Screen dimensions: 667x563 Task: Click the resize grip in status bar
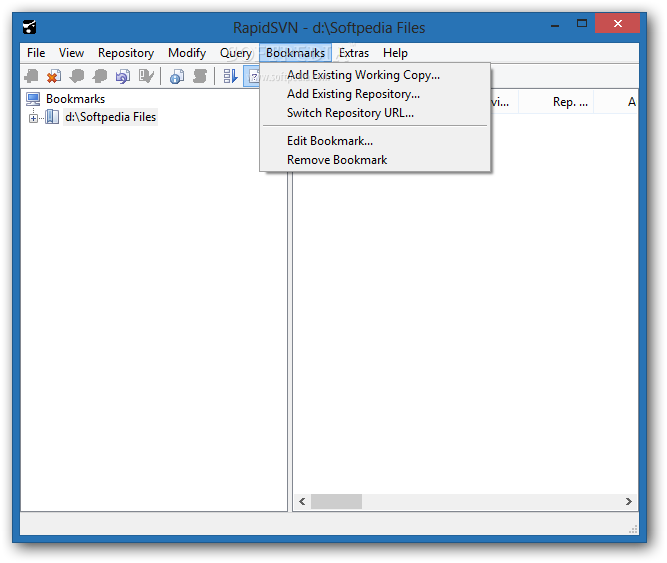633,529
